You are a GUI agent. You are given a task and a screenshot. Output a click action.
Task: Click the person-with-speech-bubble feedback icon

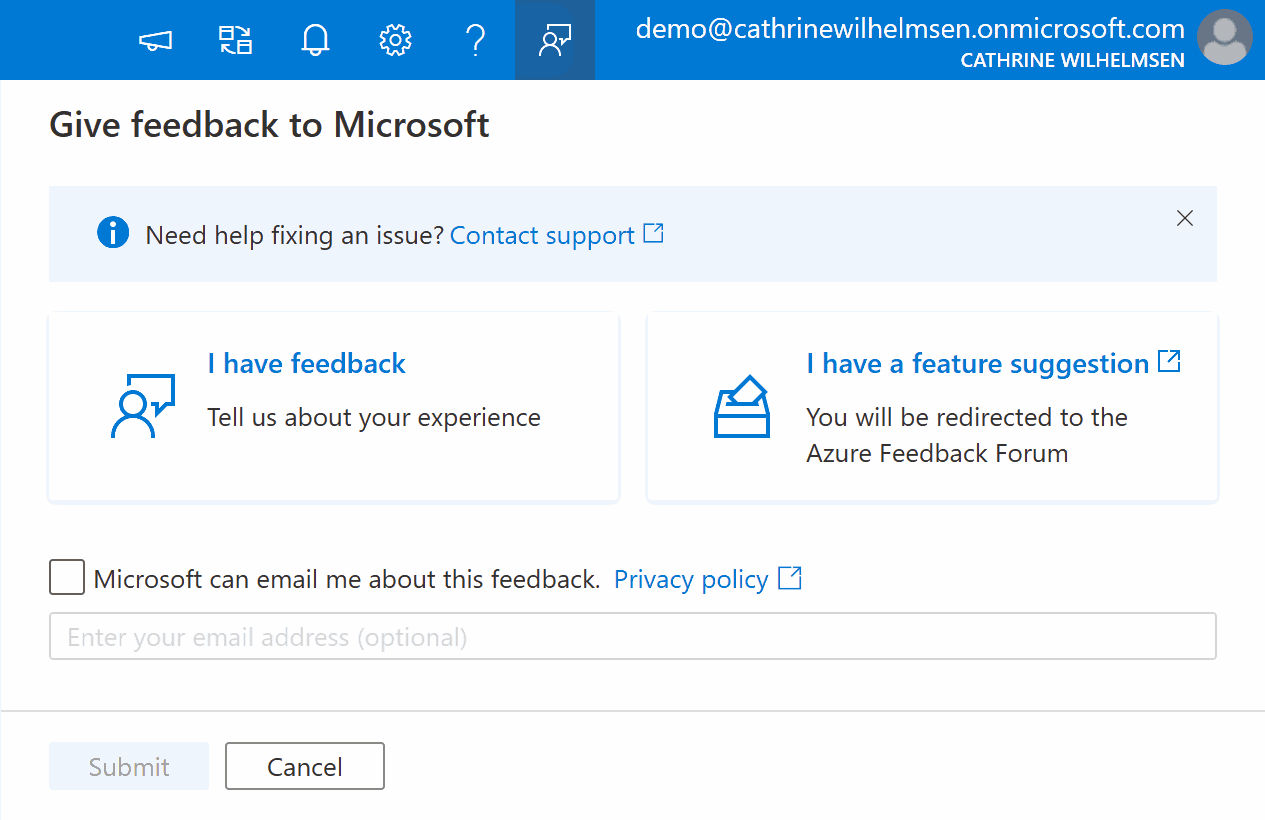pos(142,406)
